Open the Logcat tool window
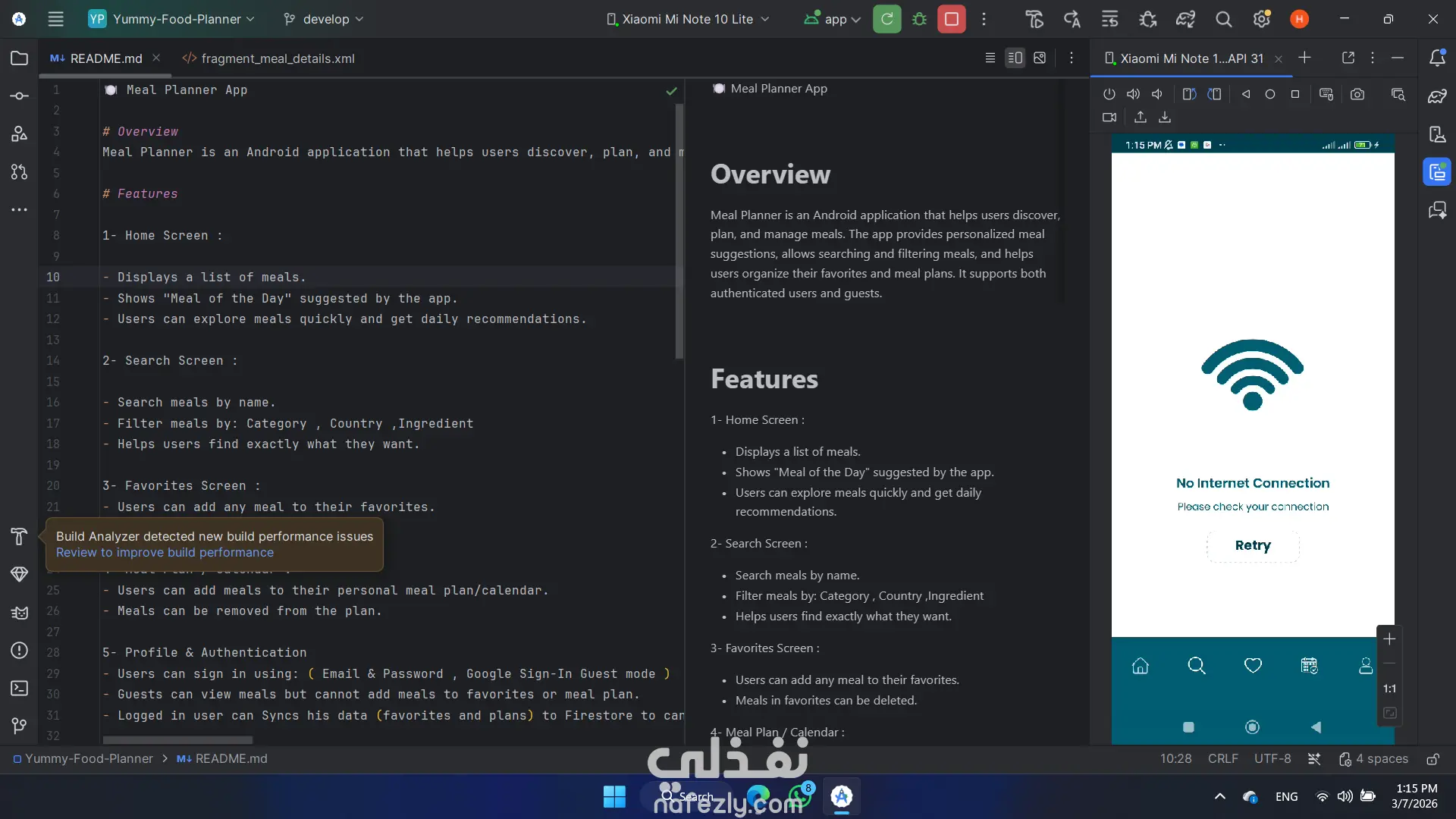This screenshot has height=819, width=1456. pos(19,613)
